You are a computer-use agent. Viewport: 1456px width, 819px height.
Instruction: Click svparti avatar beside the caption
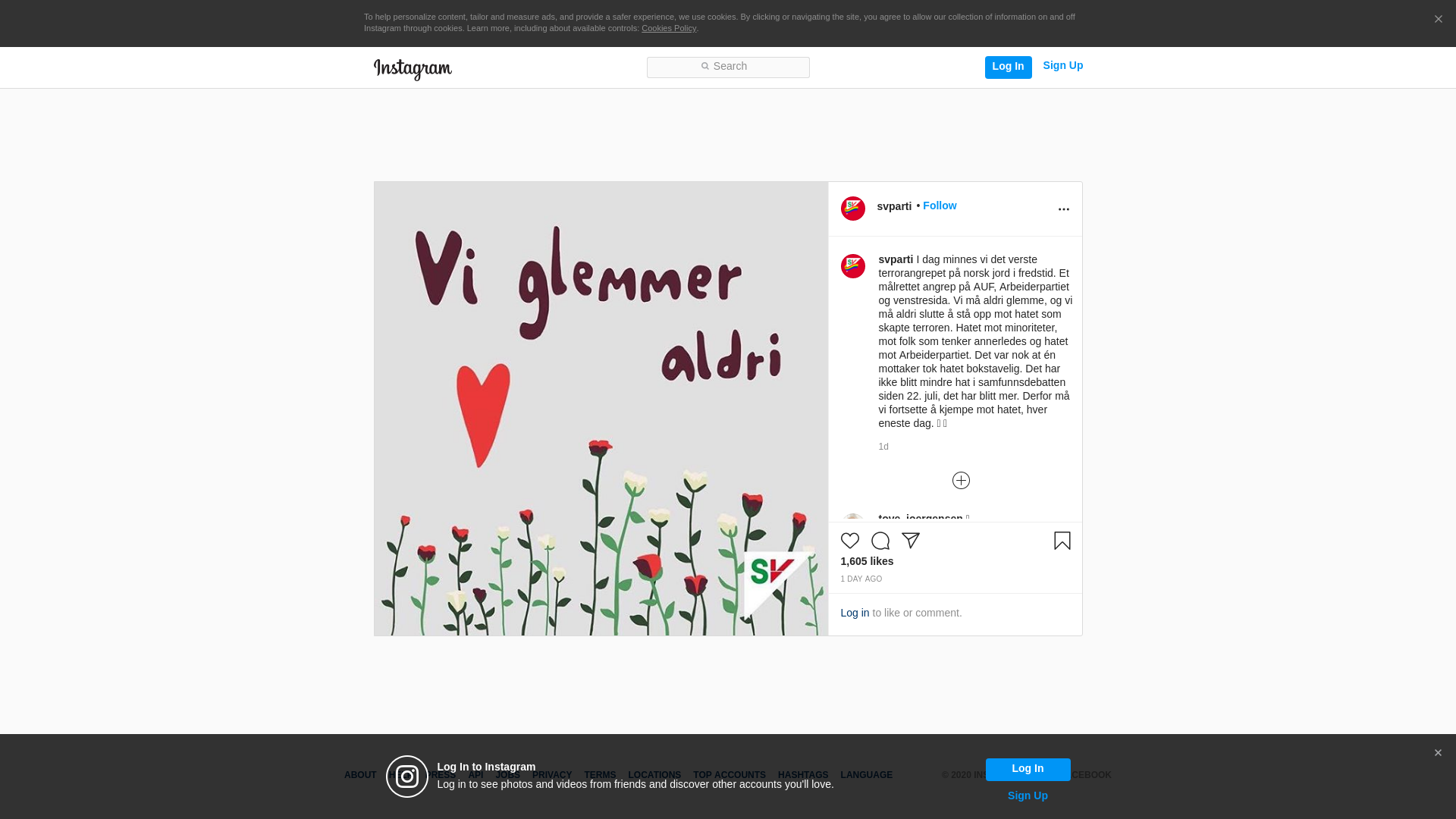(x=852, y=266)
